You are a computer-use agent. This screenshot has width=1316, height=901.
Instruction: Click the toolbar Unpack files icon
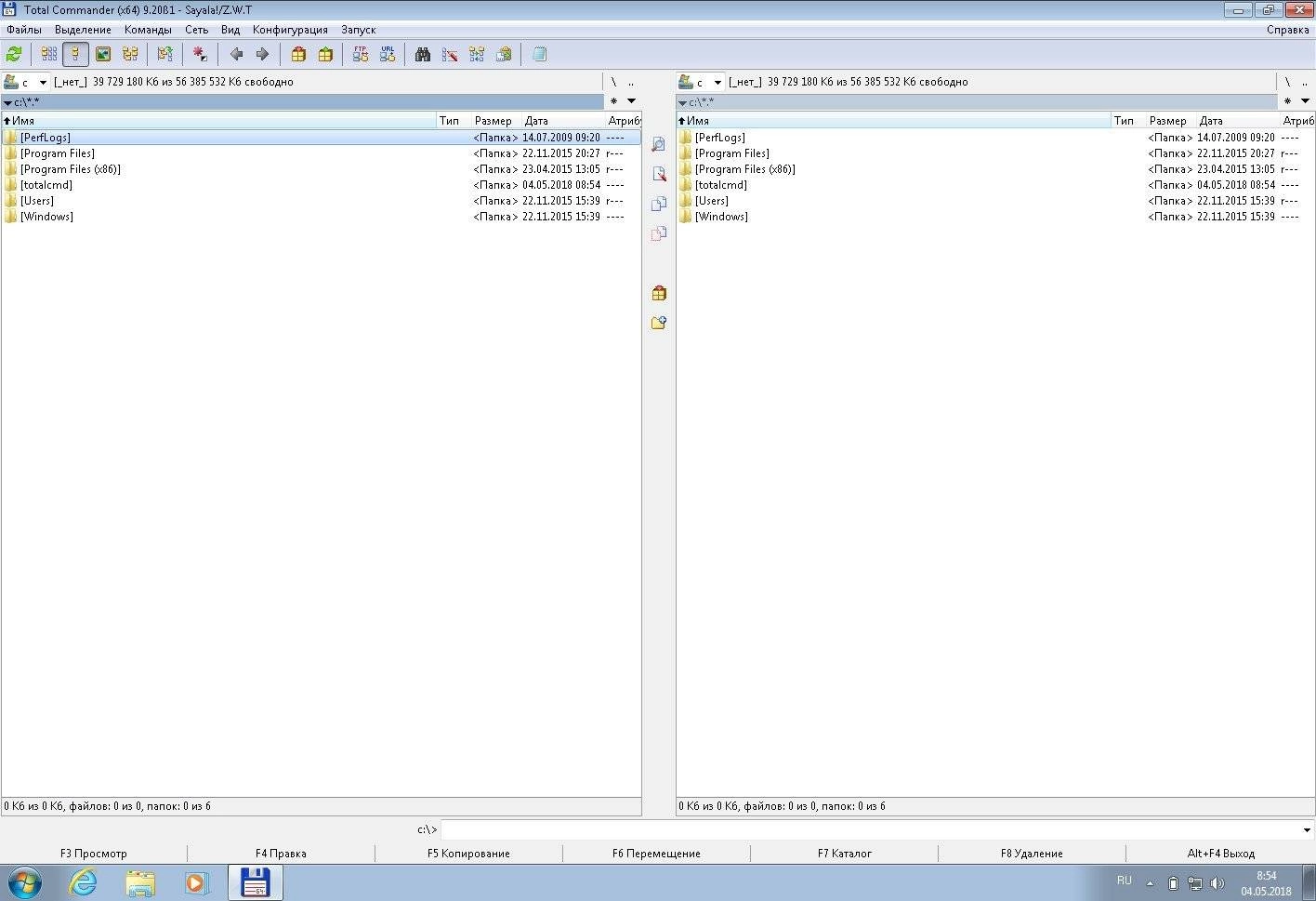[x=325, y=54]
